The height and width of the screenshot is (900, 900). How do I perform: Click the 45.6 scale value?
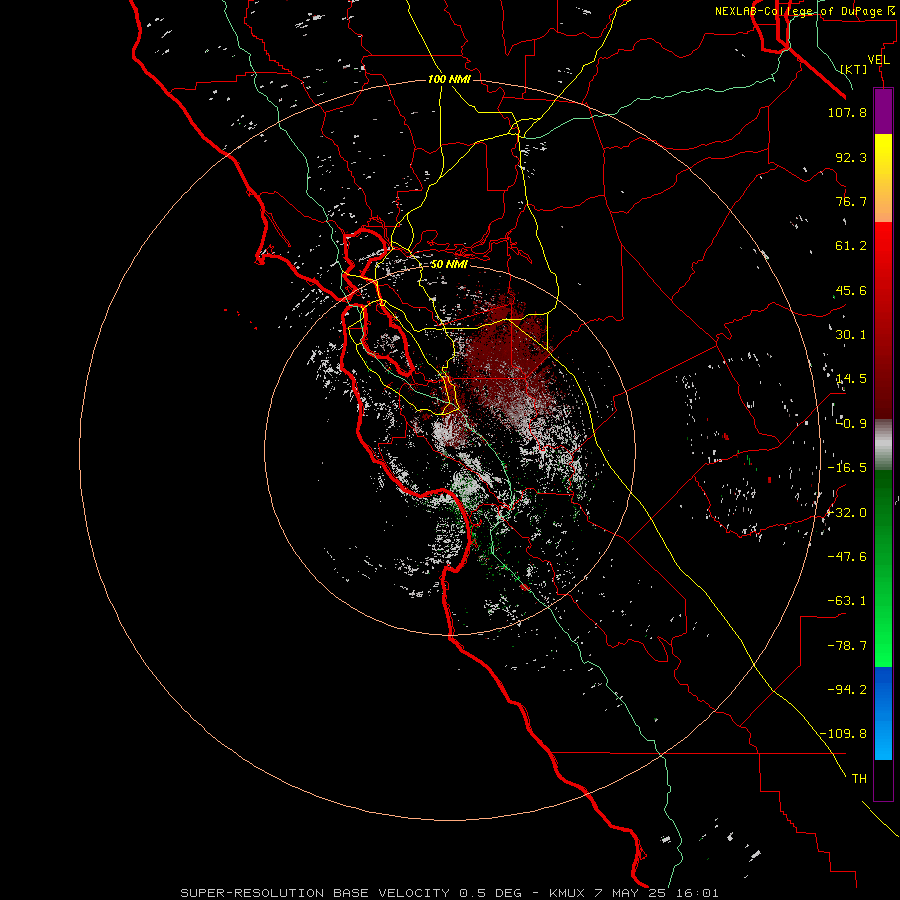(x=851, y=290)
